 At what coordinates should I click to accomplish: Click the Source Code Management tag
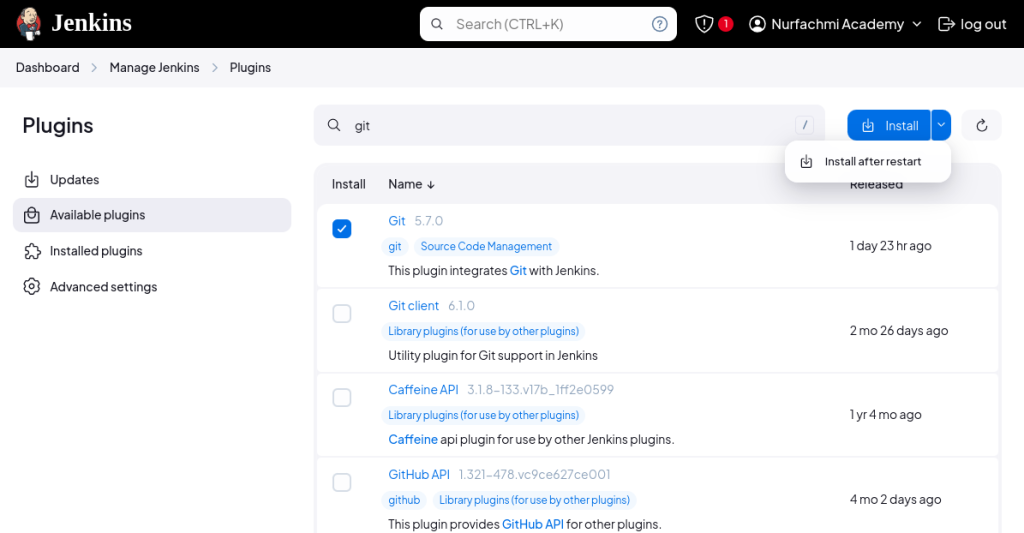click(486, 246)
